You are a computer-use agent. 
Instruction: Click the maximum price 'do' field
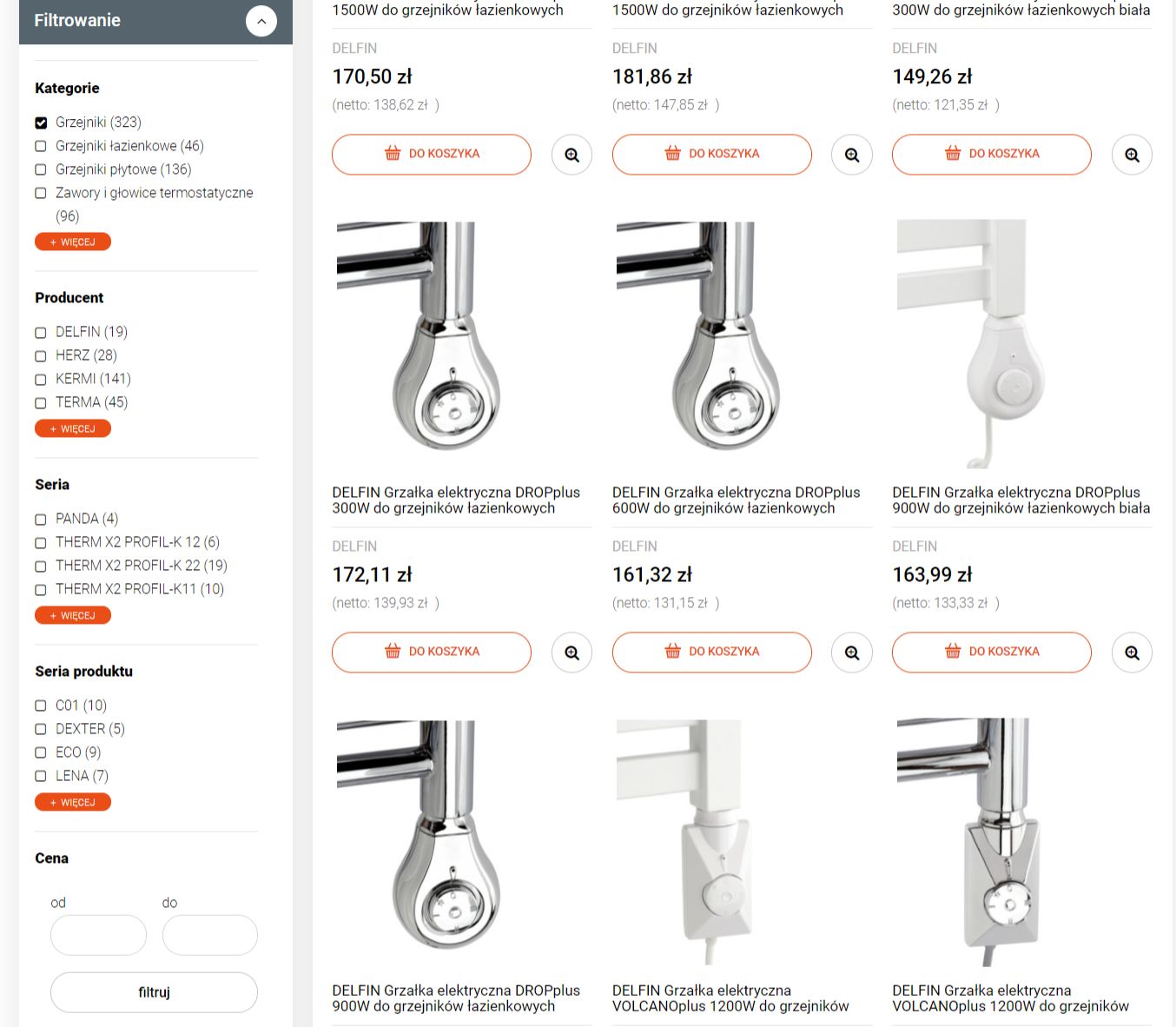(209, 935)
